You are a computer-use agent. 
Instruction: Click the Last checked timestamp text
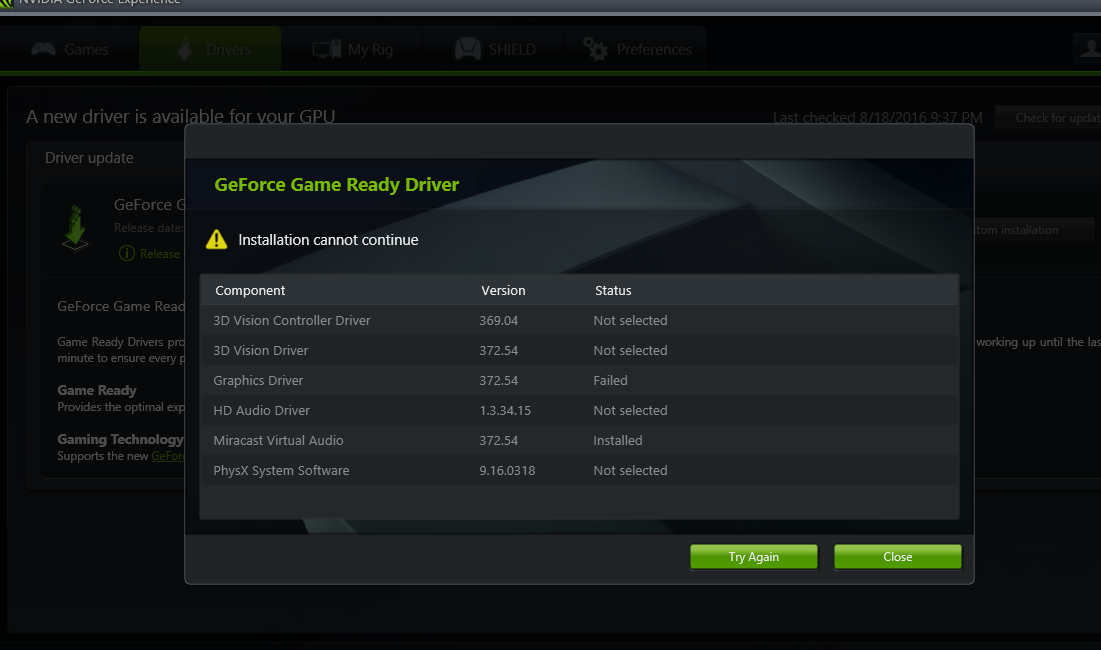click(x=878, y=118)
